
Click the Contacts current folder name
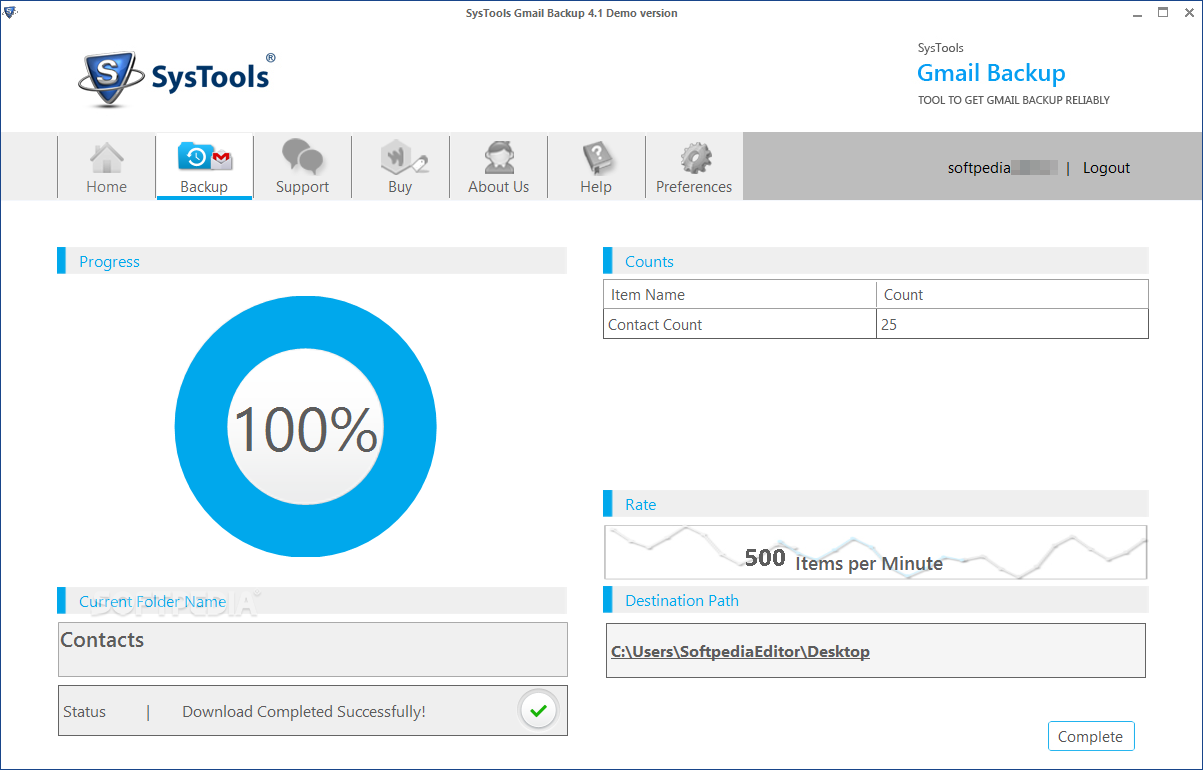[102, 640]
